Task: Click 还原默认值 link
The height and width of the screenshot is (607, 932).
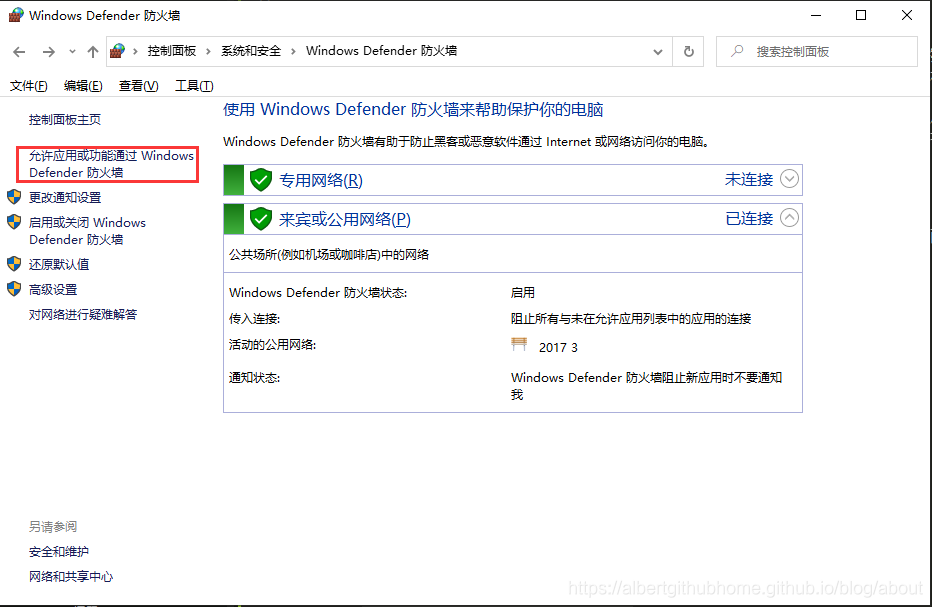Action: [59, 264]
